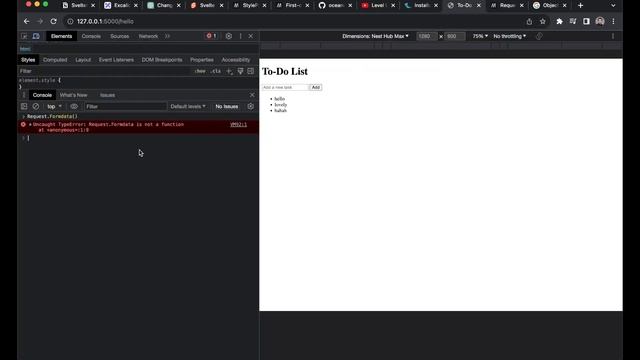Click the share page icon
Screen dimensions: 640x360
click(529, 21)
